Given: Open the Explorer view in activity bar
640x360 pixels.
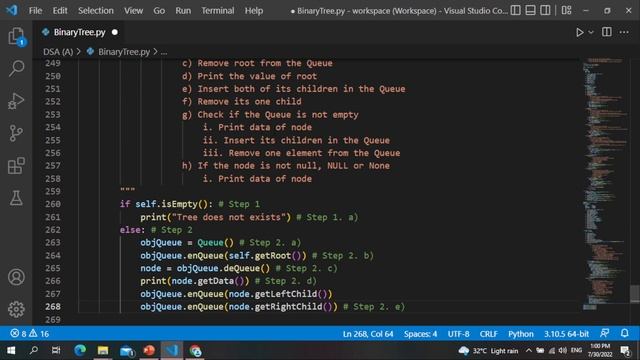Looking at the screenshot, I should point(16,36).
